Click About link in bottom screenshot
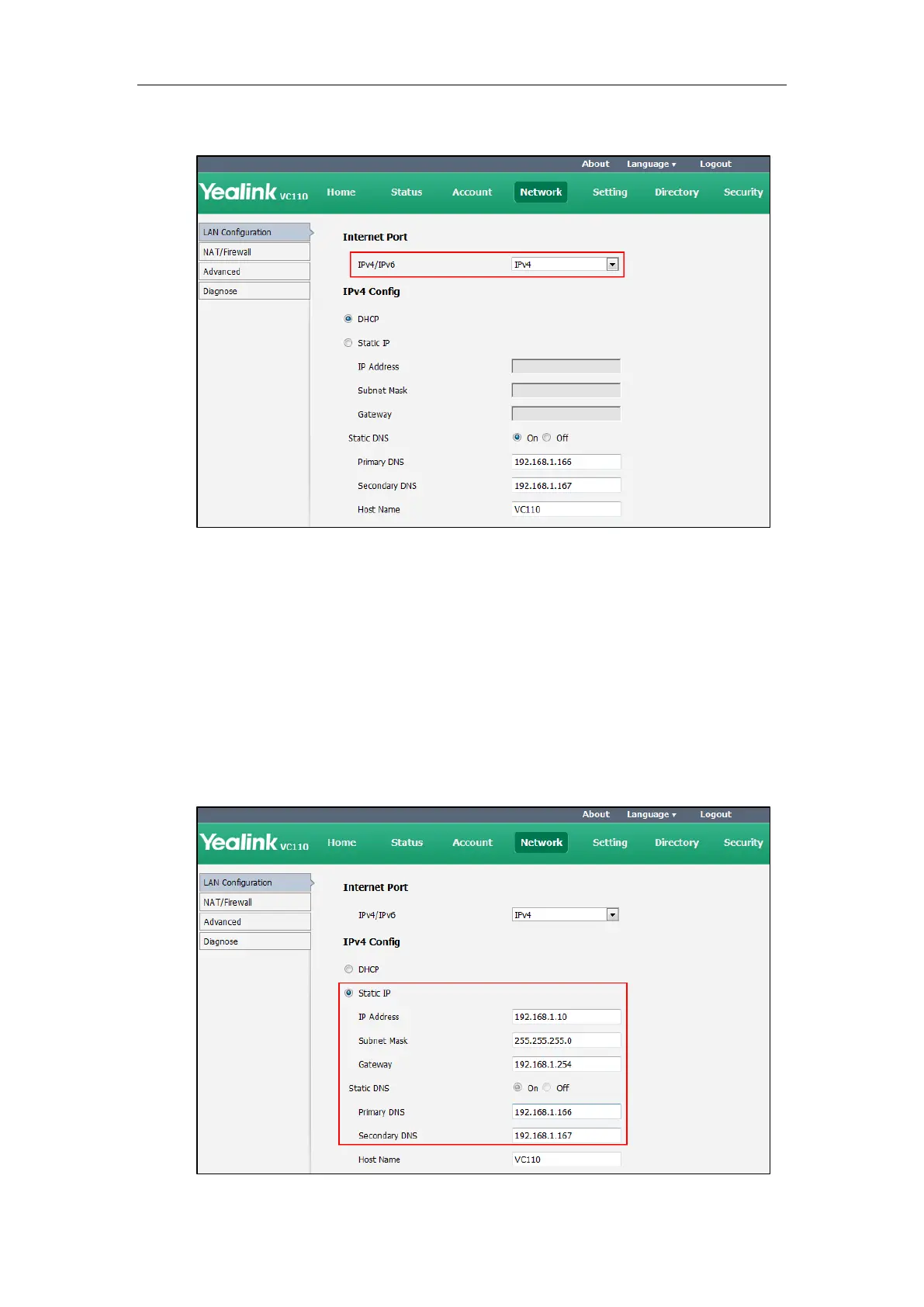This screenshot has height=1307, width=924. [596, 814]
